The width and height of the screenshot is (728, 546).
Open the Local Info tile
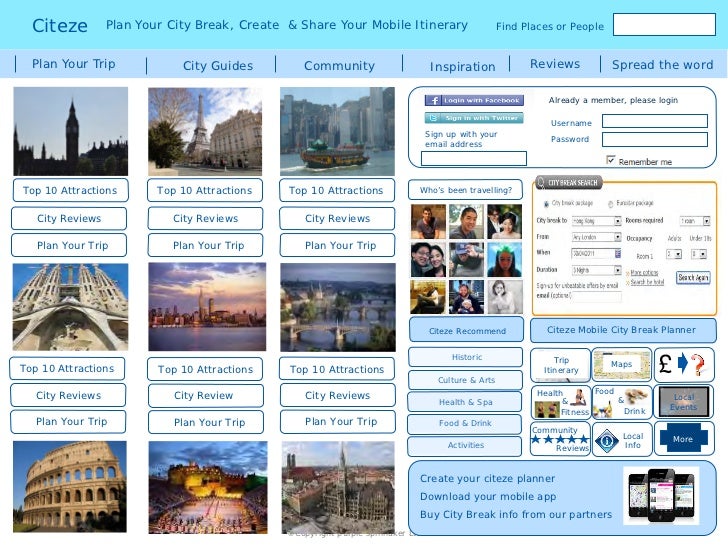coord(622,439)
